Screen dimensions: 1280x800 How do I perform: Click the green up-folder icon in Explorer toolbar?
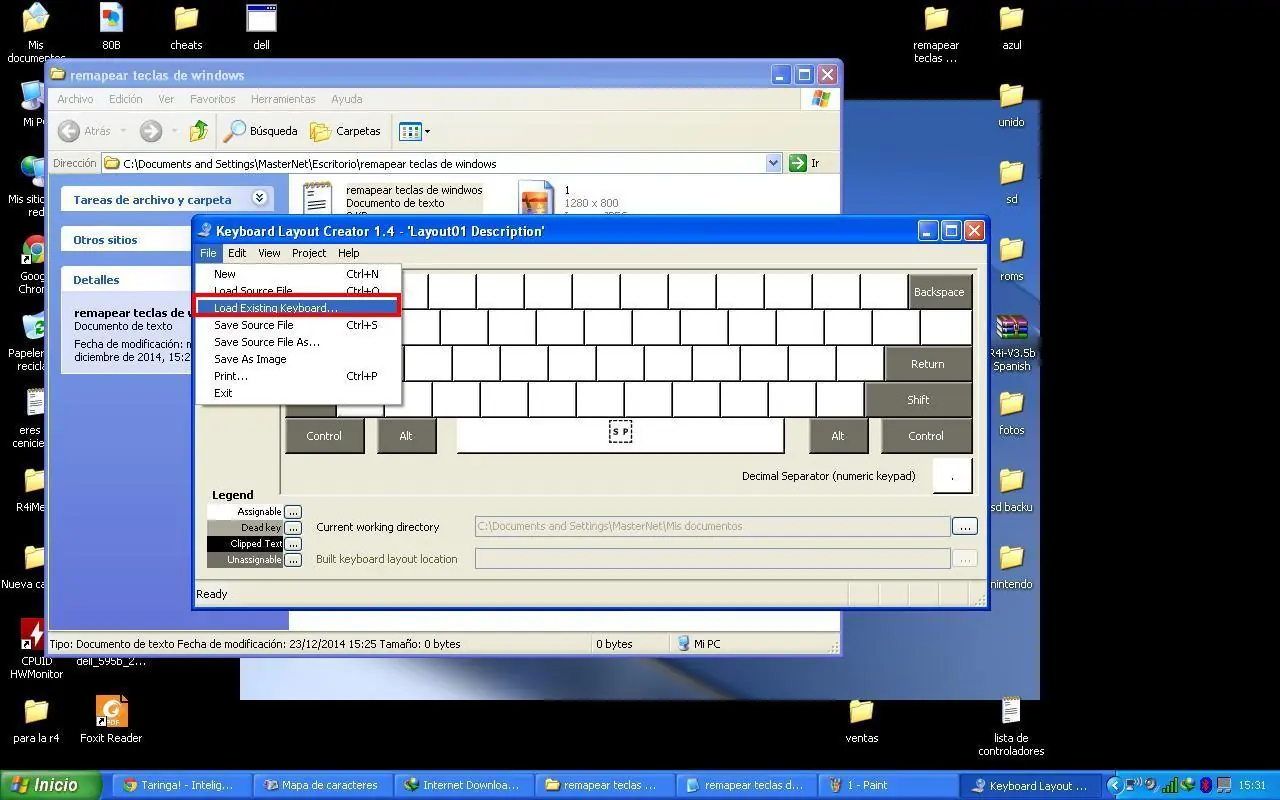(199, 131)
